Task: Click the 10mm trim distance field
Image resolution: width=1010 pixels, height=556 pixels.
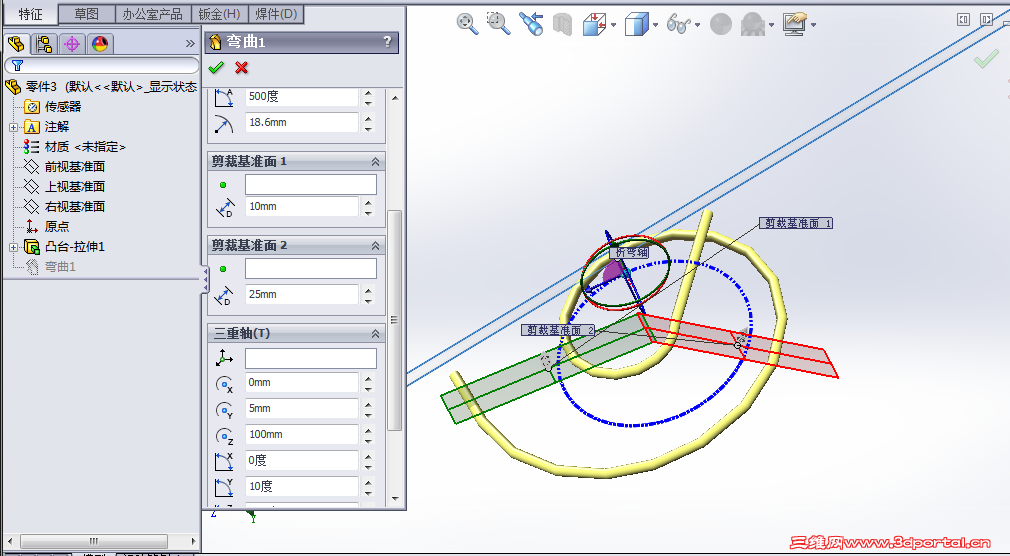Action: pos(301,207)
